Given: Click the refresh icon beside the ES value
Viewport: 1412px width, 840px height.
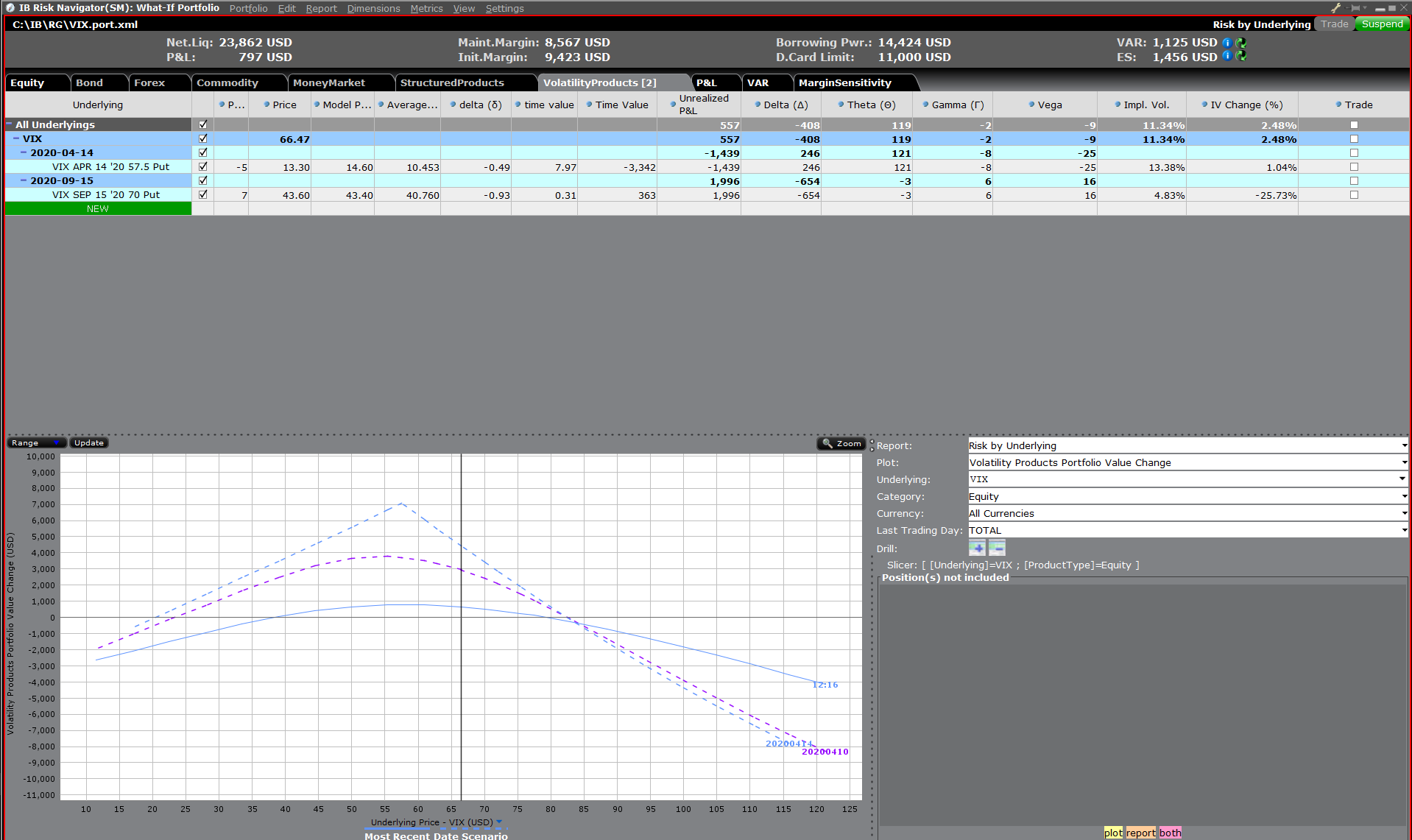Looking at the screenshot, I should click(x=1241, y=57).
